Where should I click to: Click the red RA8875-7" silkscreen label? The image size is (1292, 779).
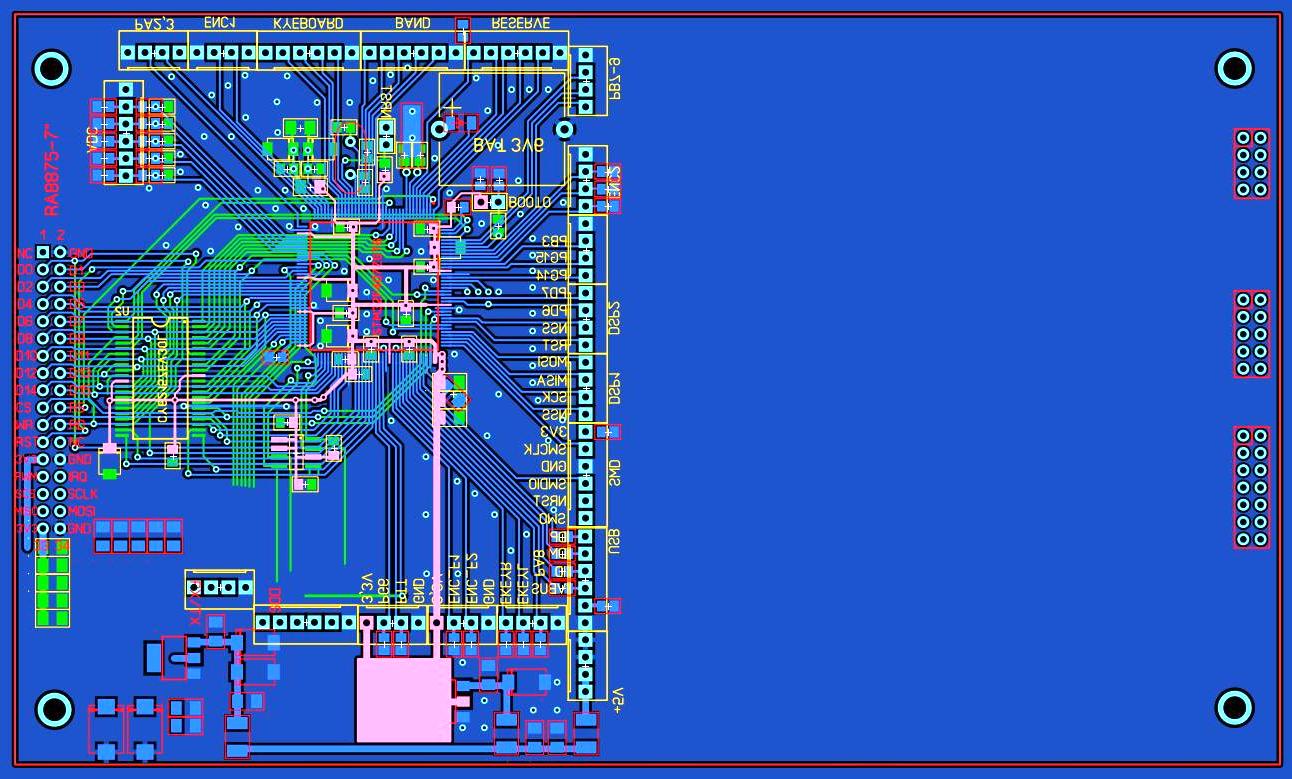[x=51, y=170]
